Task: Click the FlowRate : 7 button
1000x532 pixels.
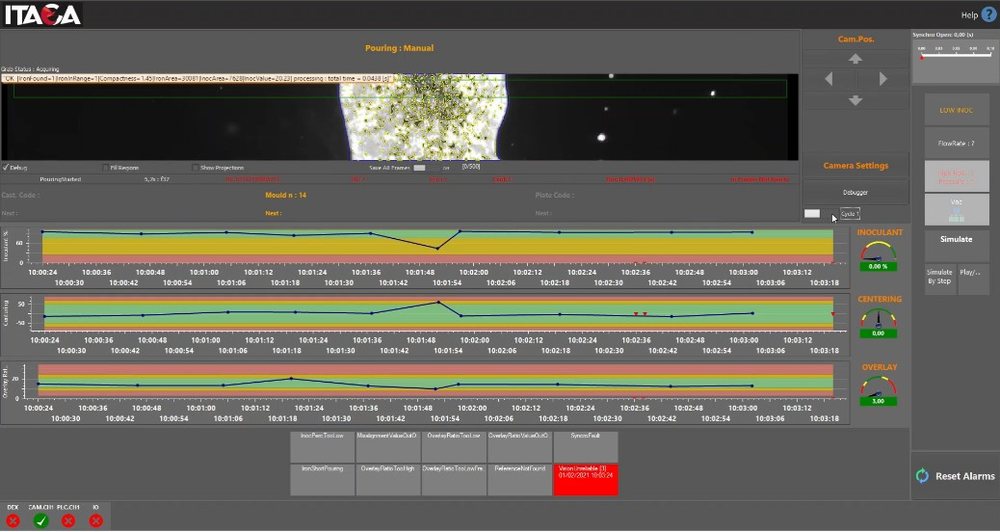Action: point(956,144)
